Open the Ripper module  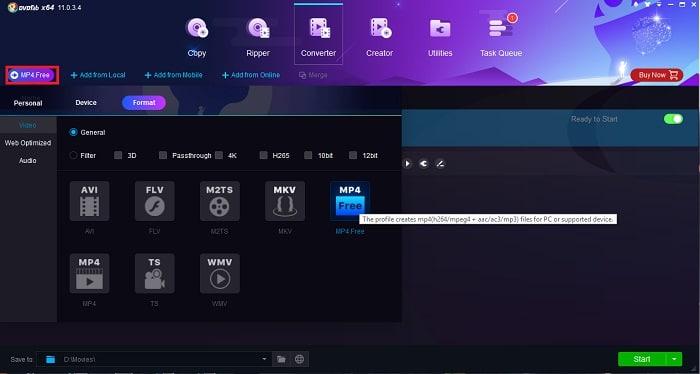coord(258,37)
